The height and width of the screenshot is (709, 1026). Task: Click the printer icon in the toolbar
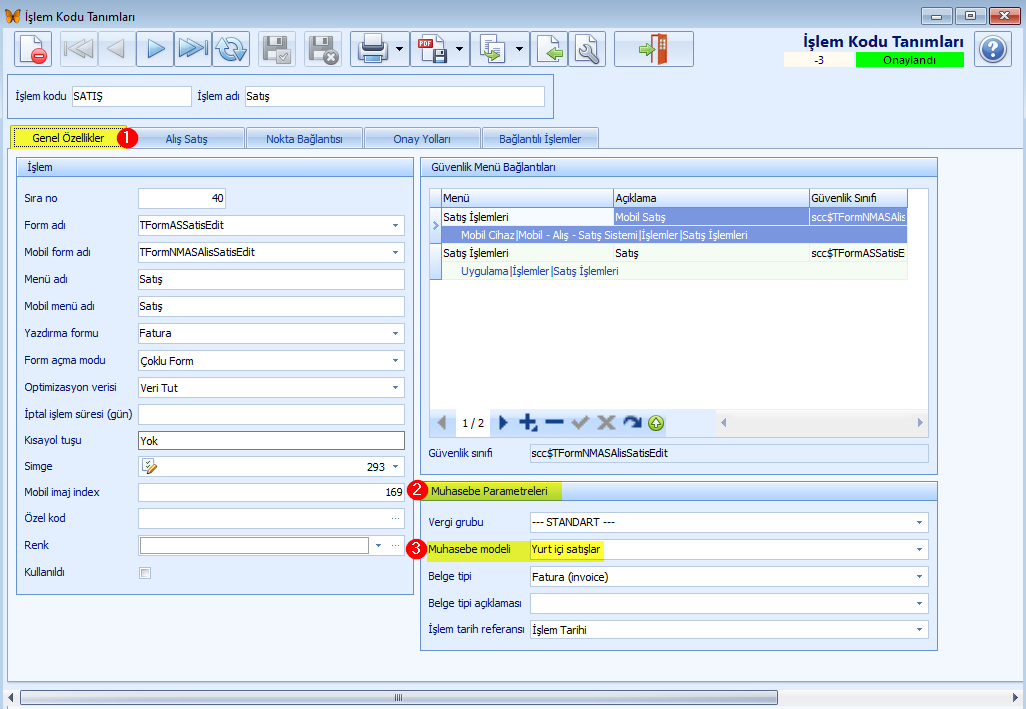point(373,49)
